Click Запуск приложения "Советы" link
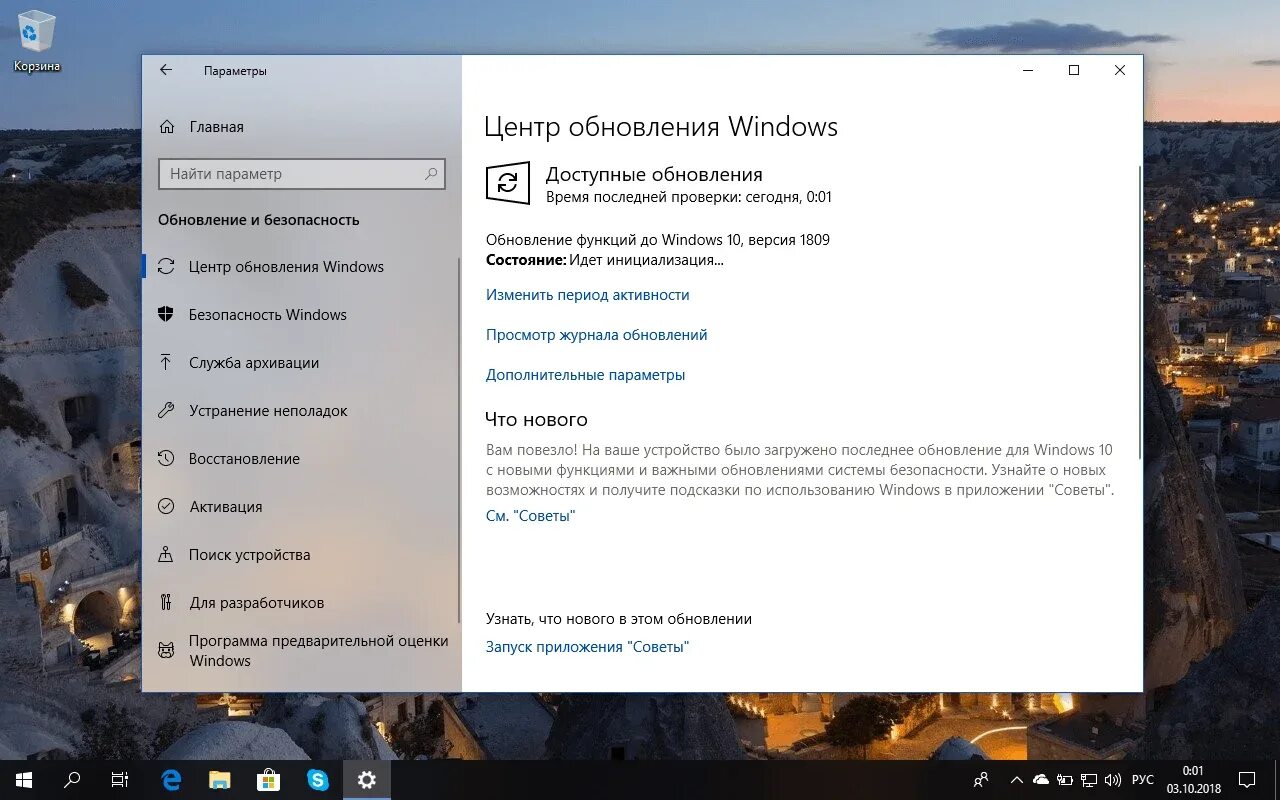Screen dimensions: 1280x800 tap(588, 647)
